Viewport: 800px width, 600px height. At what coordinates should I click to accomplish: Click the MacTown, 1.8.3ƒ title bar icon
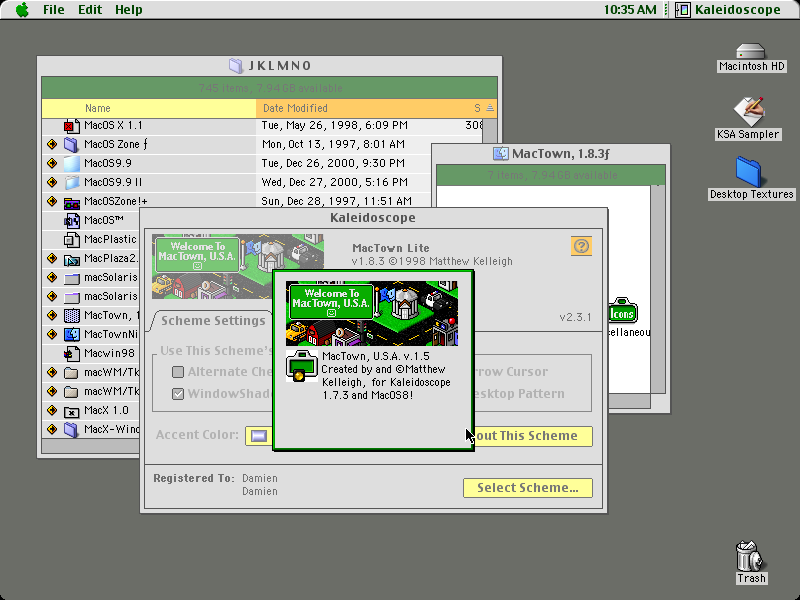point(501,154)
